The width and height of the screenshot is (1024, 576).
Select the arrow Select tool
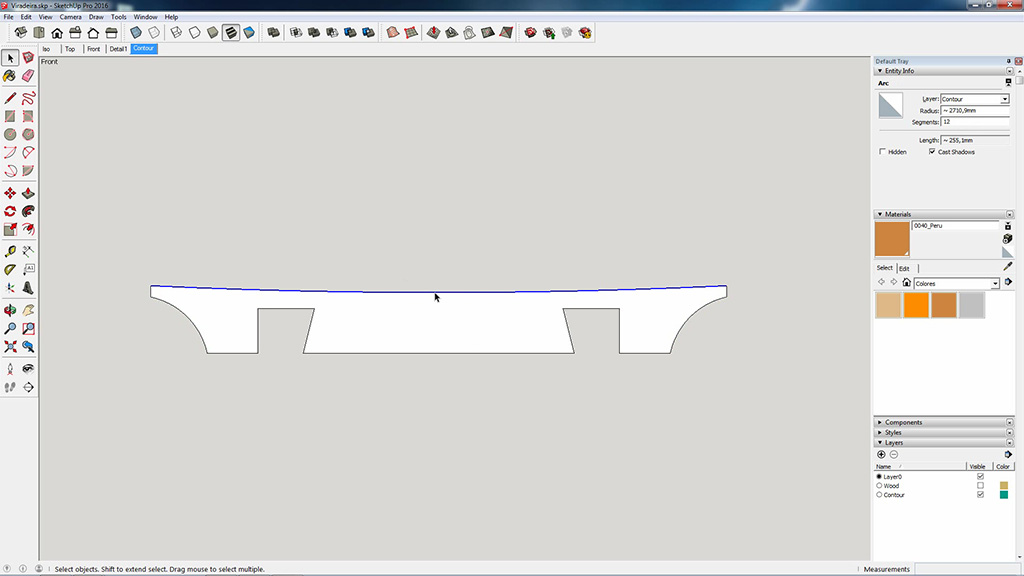(x=10, y=58)
